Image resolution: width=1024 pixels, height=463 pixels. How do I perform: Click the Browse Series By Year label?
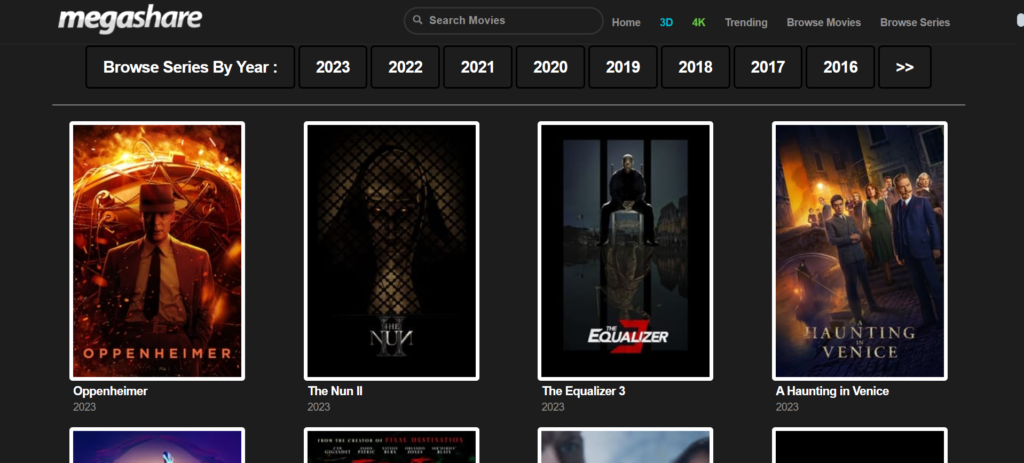(190, 67)
